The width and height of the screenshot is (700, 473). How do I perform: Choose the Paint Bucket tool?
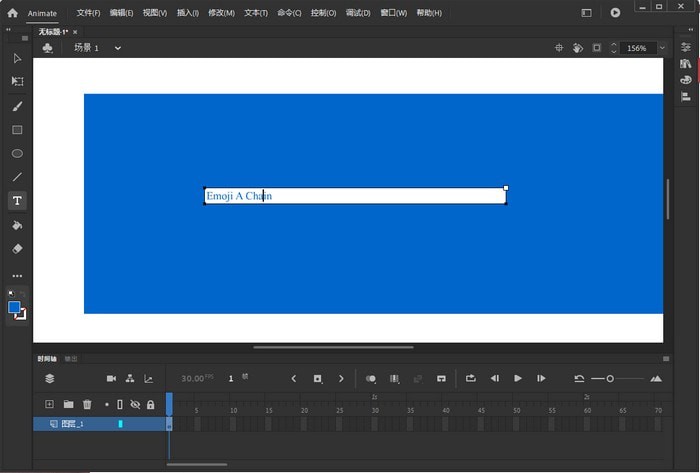(x=17, y=225)
